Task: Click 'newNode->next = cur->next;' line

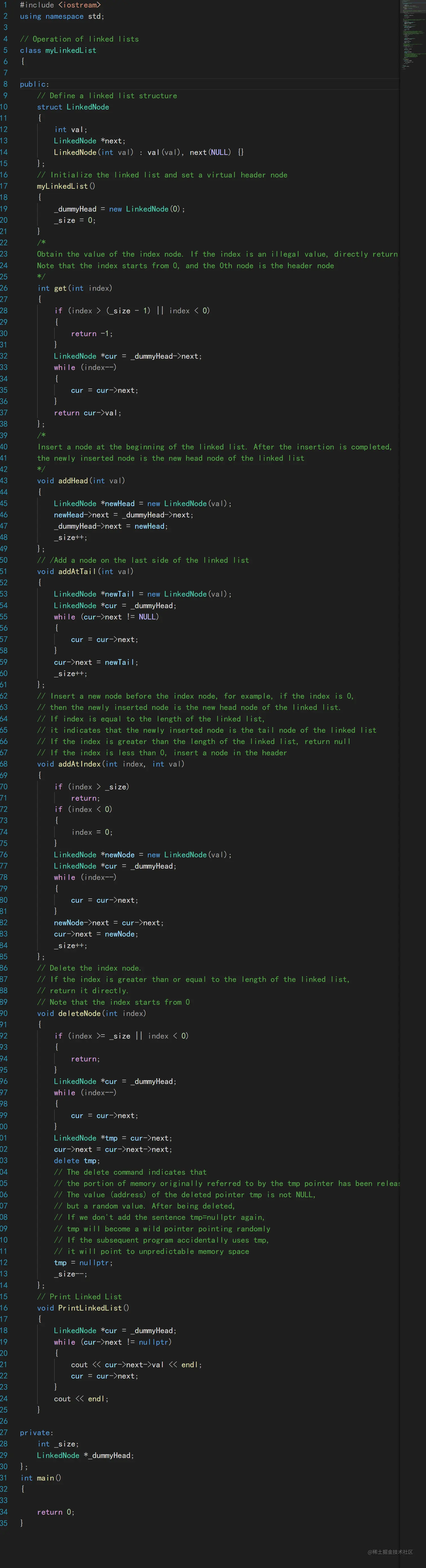Action: (x=109, y=923)
